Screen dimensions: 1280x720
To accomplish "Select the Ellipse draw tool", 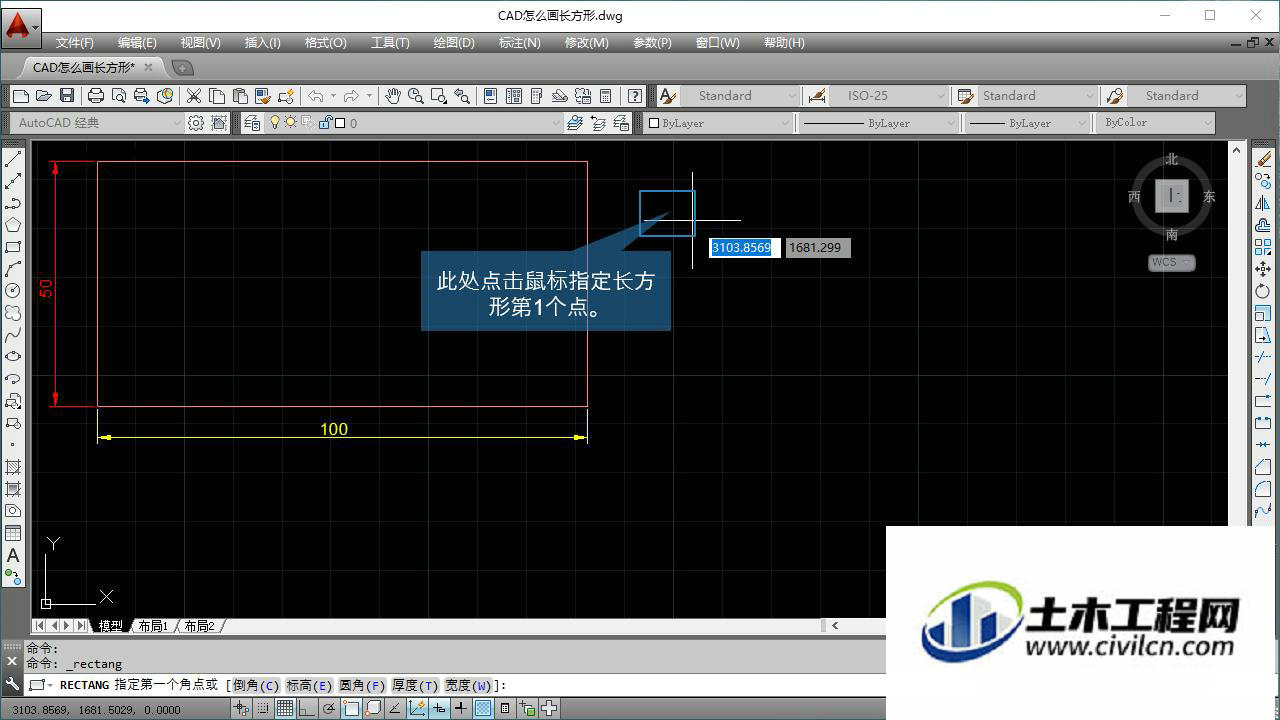I will tap(13, 357).
